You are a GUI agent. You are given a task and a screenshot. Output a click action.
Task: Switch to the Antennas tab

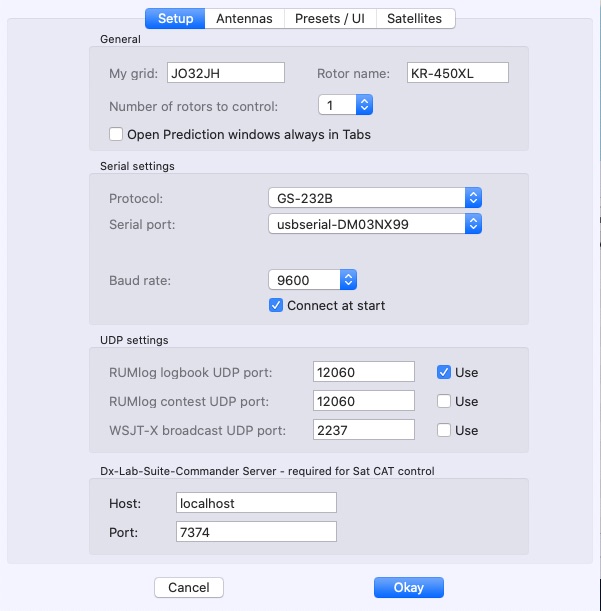pyautogui.click(x=245, y=18)
